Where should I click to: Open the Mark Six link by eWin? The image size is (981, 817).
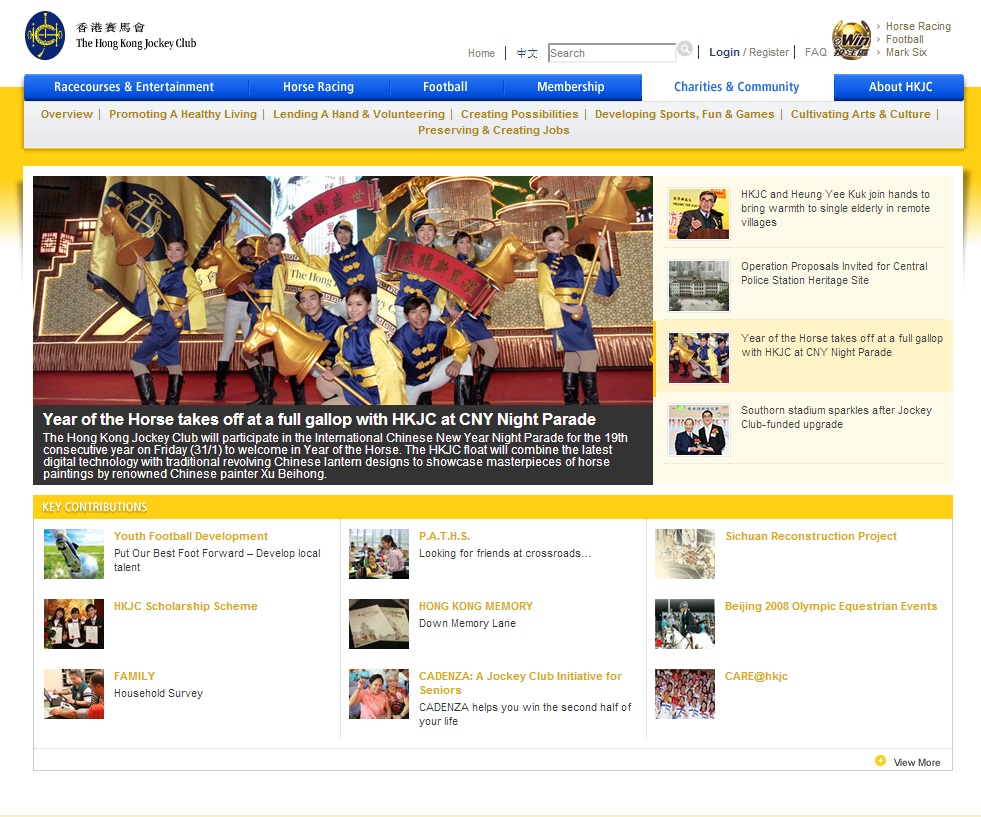click(906, 52)
